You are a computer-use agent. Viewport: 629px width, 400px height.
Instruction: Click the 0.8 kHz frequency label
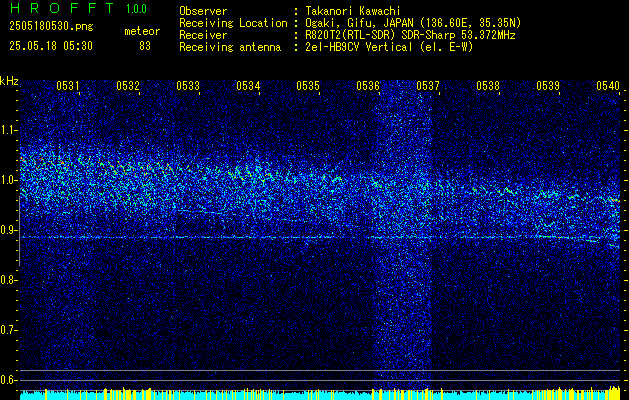9,280
